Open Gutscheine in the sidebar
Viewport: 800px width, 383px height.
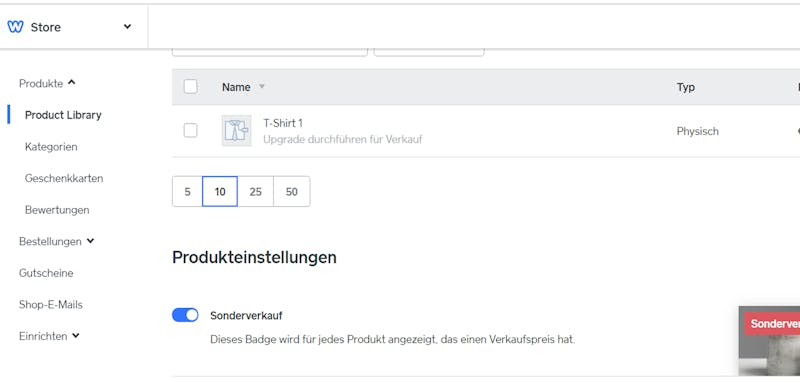(46, 273)
